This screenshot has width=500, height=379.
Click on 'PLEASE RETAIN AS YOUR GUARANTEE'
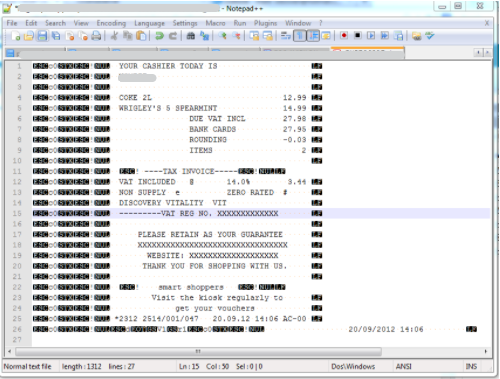coord(210,234)
